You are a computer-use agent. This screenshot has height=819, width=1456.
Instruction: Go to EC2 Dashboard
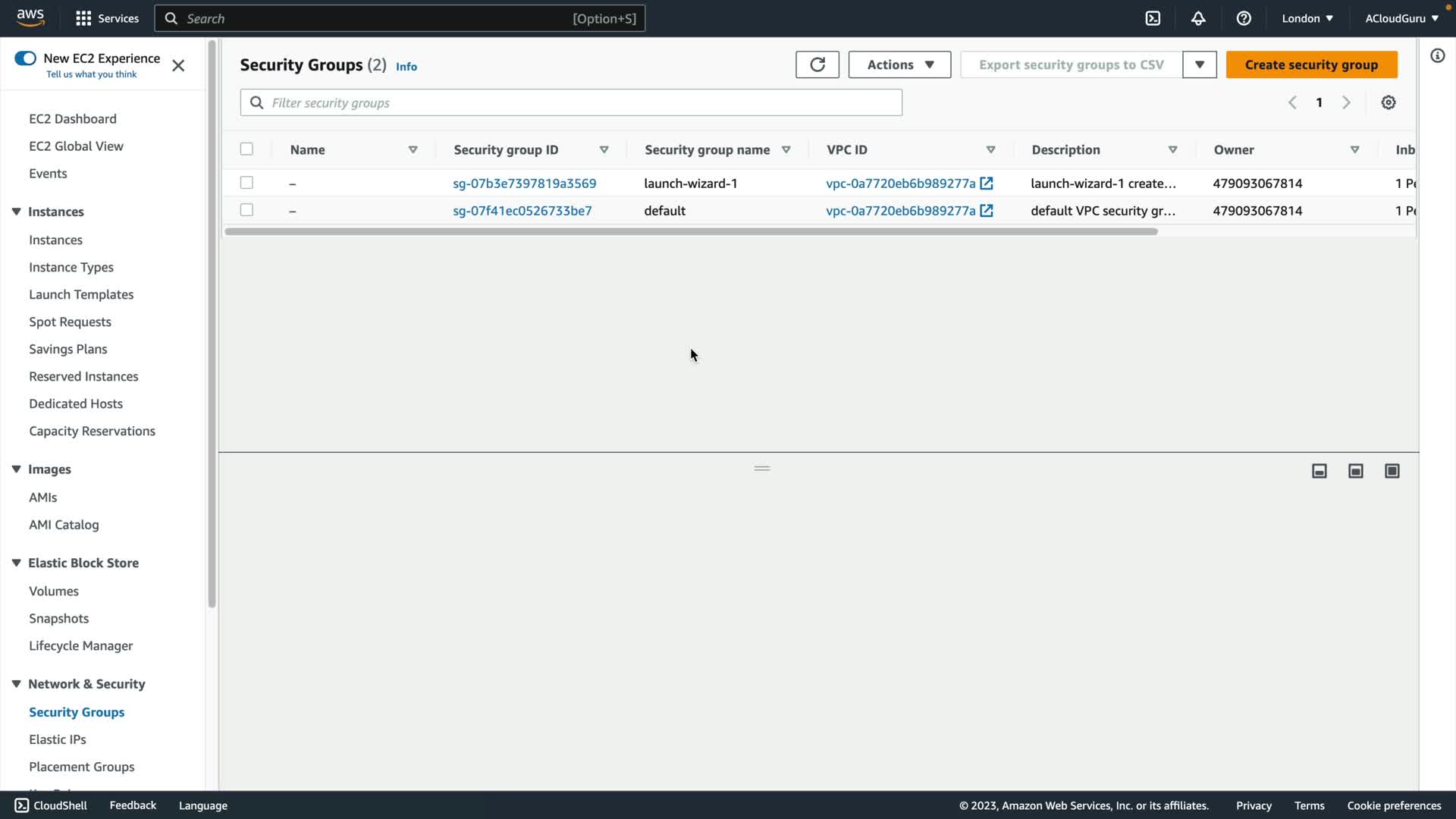pos(73,119)
